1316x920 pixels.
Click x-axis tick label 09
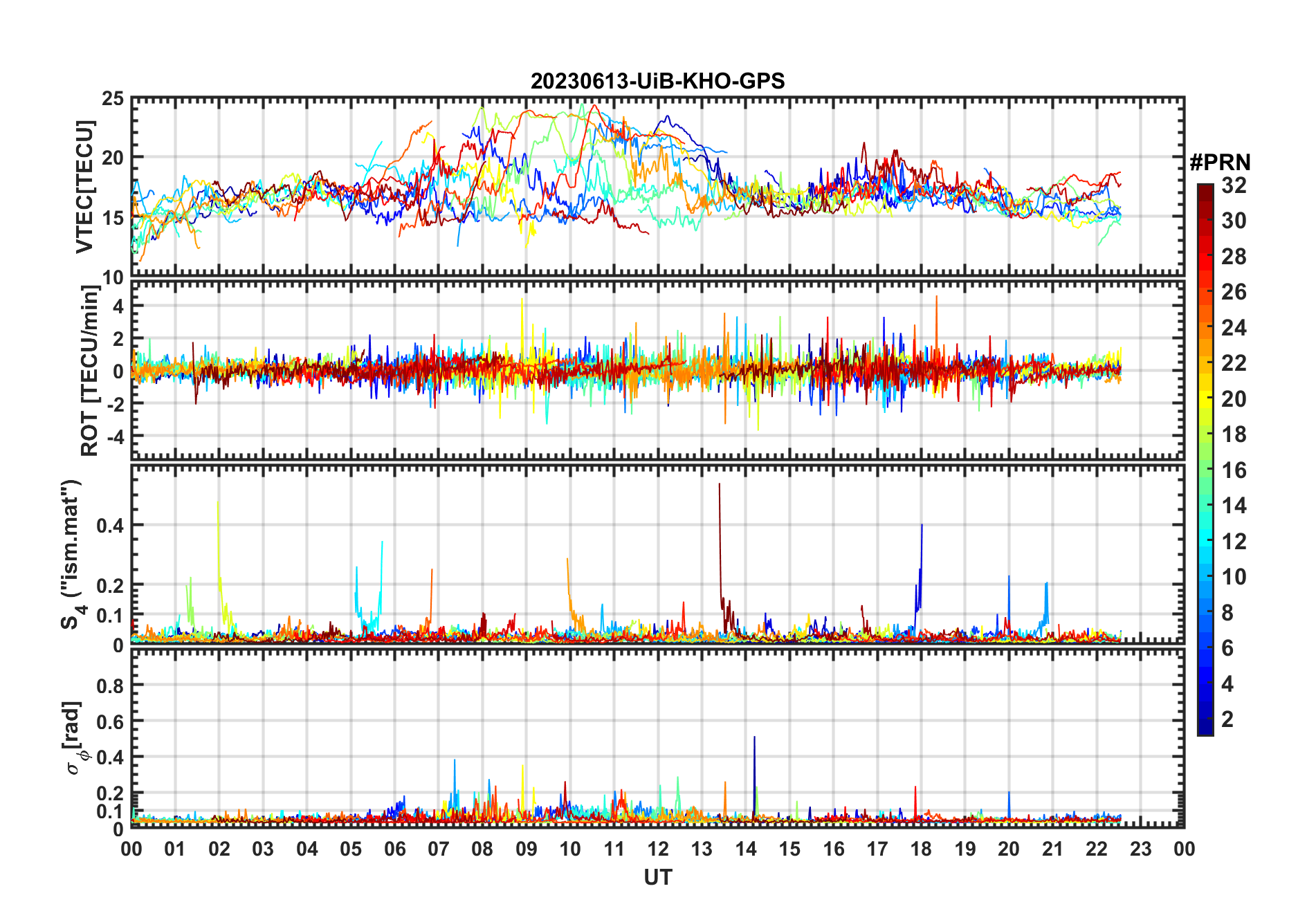click(526, 849)
